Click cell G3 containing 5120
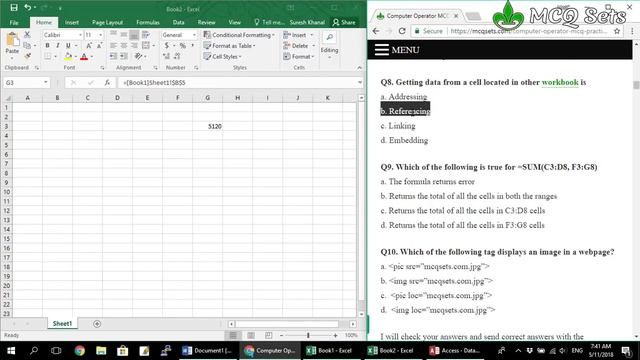The height and width of the screenshot is (360, 640). pos(207,126)
